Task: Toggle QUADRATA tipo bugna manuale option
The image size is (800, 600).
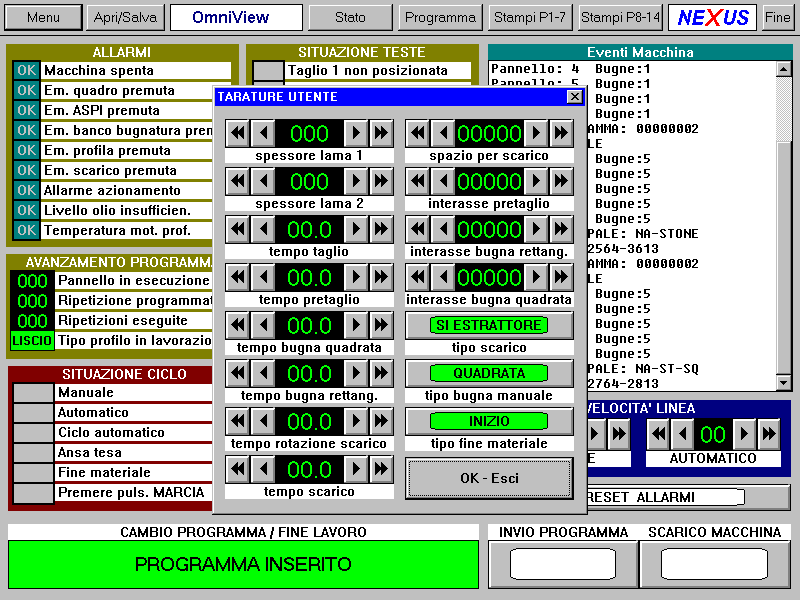Action: click(489, 373)
